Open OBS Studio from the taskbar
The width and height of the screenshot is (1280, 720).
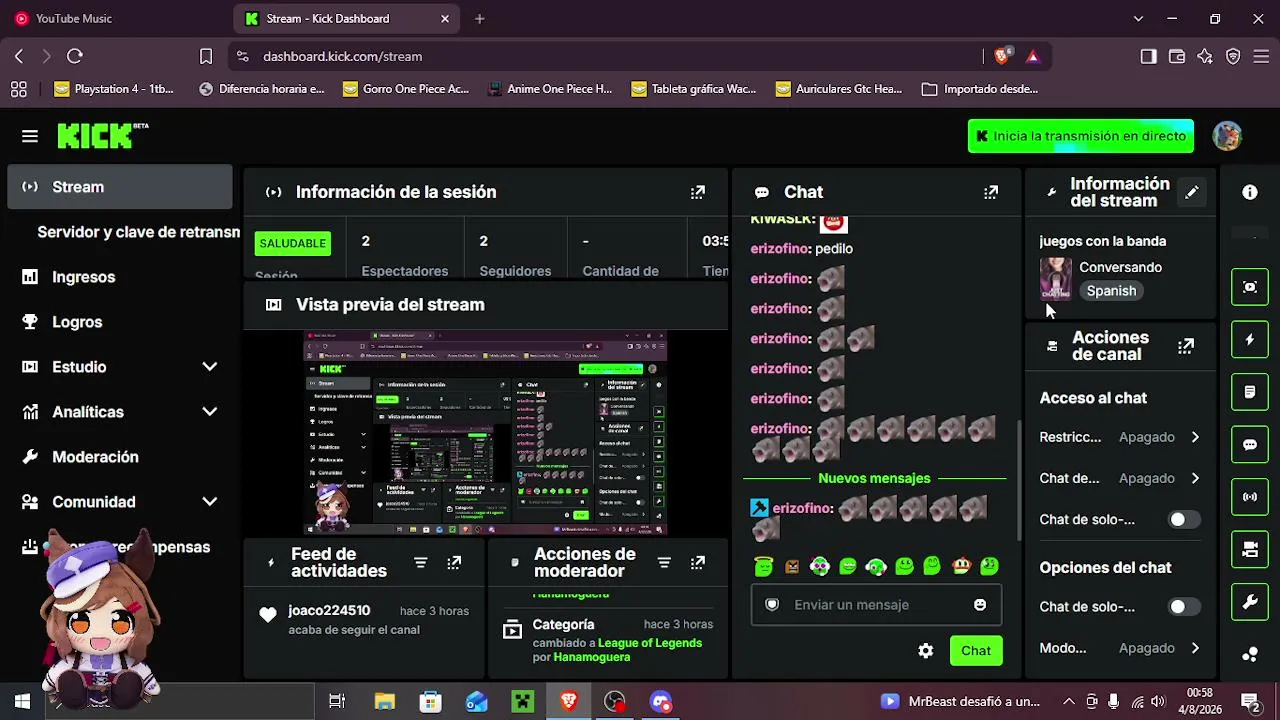pos(615,702)
